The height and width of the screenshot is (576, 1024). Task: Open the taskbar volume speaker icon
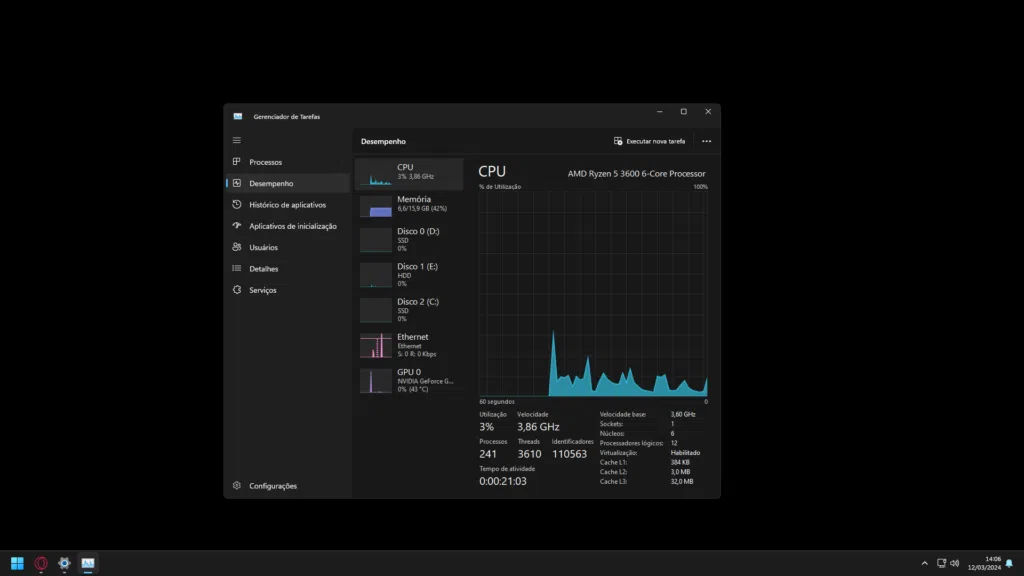click(x=955, y=564)
